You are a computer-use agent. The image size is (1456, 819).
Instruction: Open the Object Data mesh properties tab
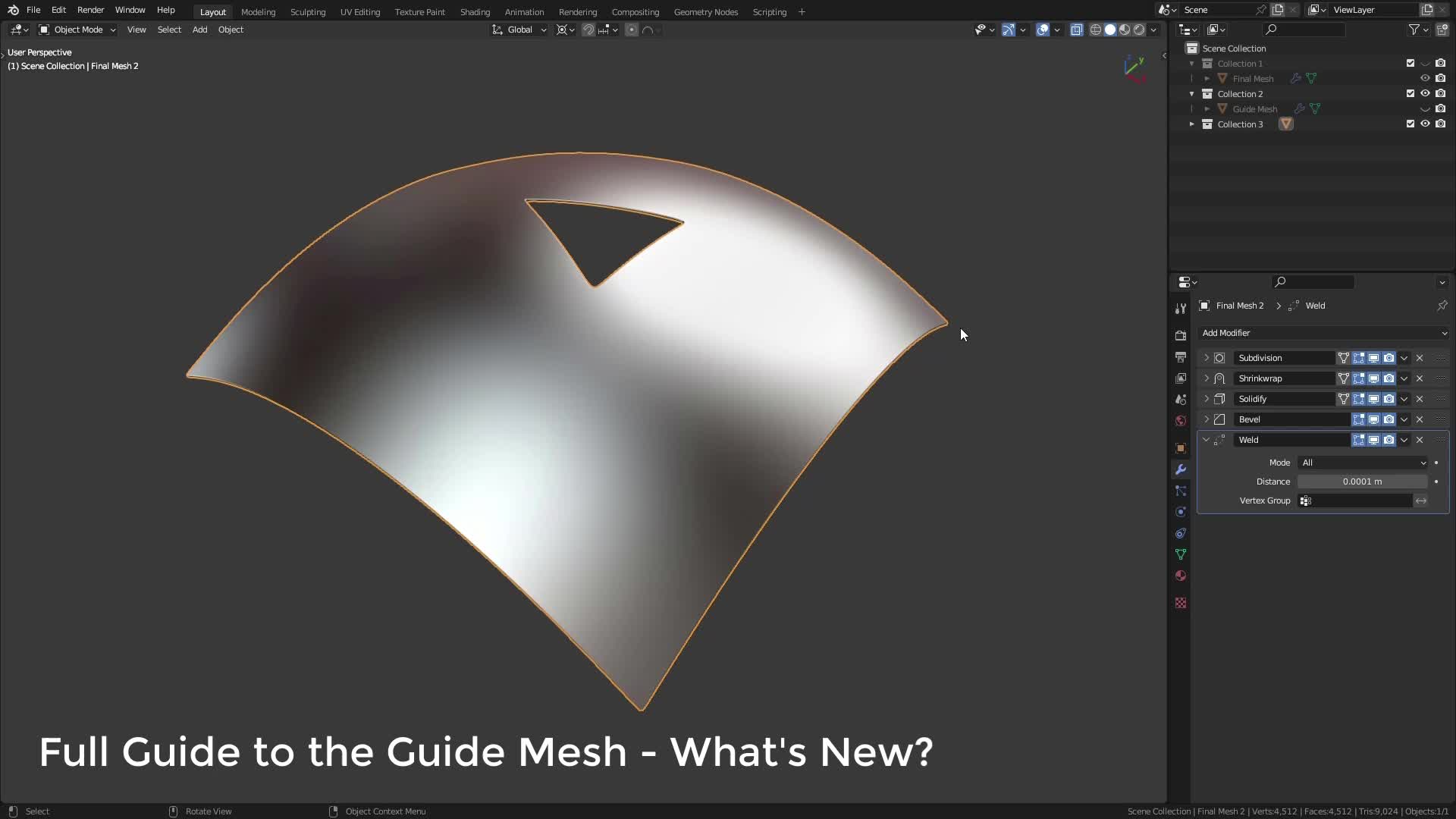(1181, 554)
